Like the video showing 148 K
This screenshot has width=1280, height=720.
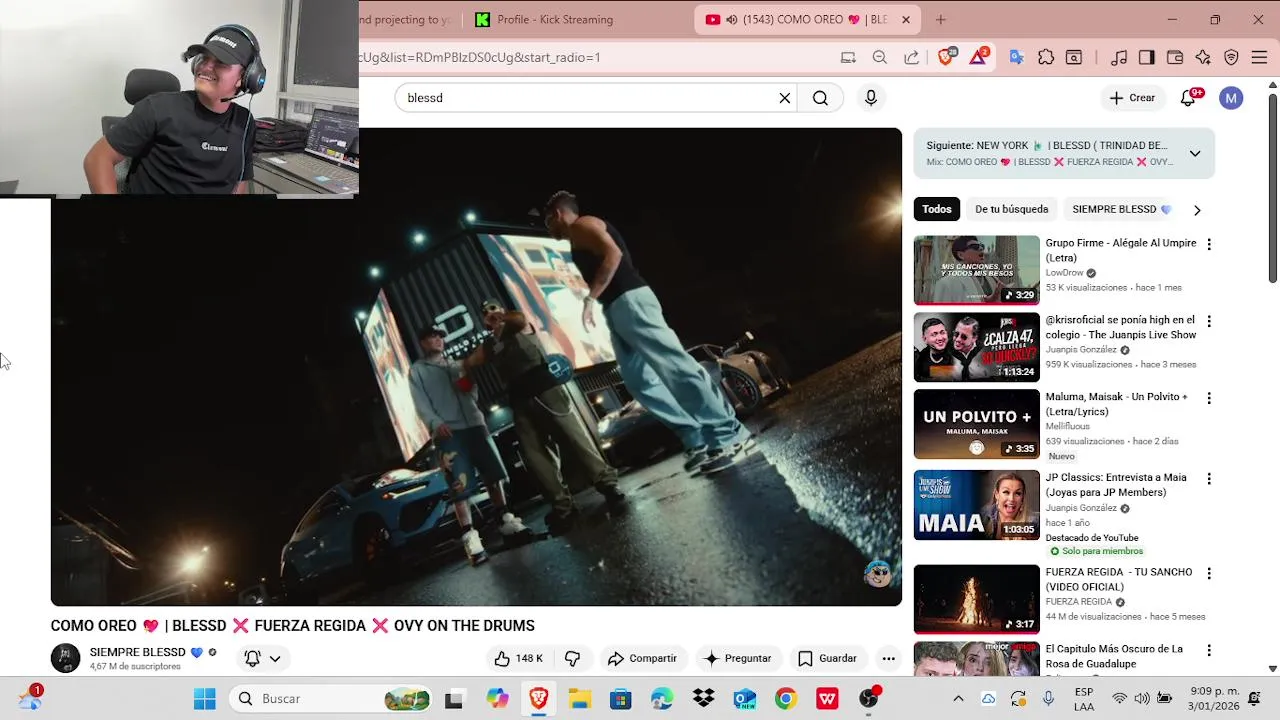518,658
